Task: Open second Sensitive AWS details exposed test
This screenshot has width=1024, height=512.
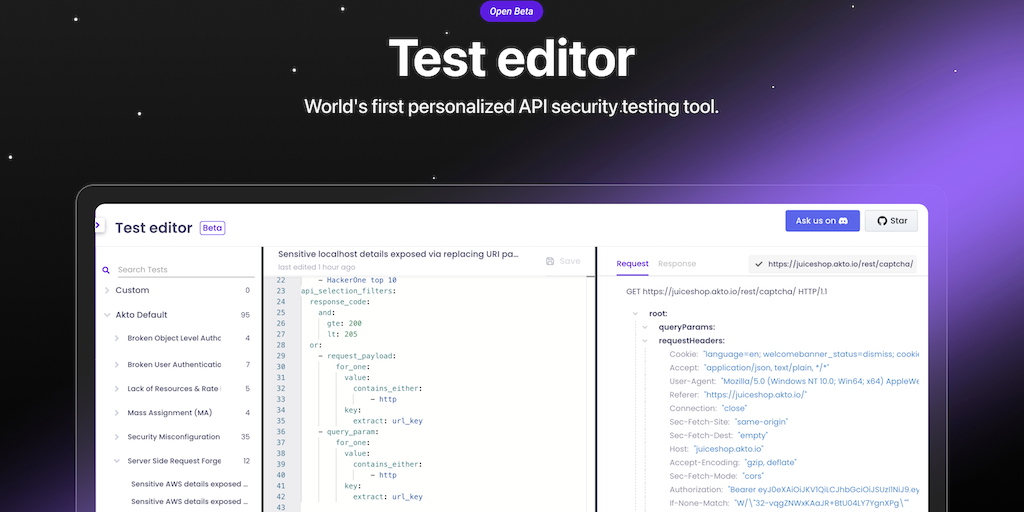Action: 189,502
